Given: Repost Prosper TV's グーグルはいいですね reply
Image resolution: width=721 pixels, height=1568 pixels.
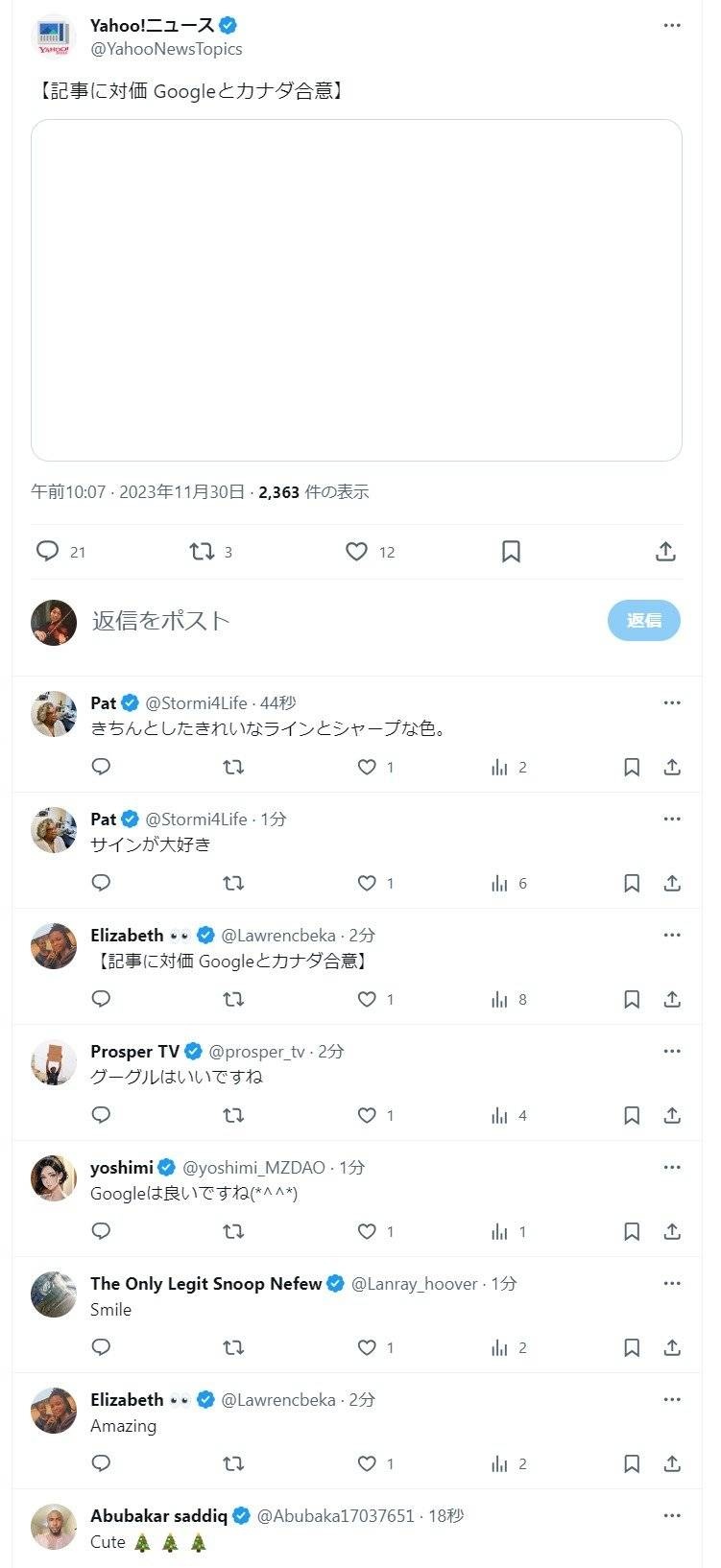Looking at the screenshot, I should click(233, 1115).
